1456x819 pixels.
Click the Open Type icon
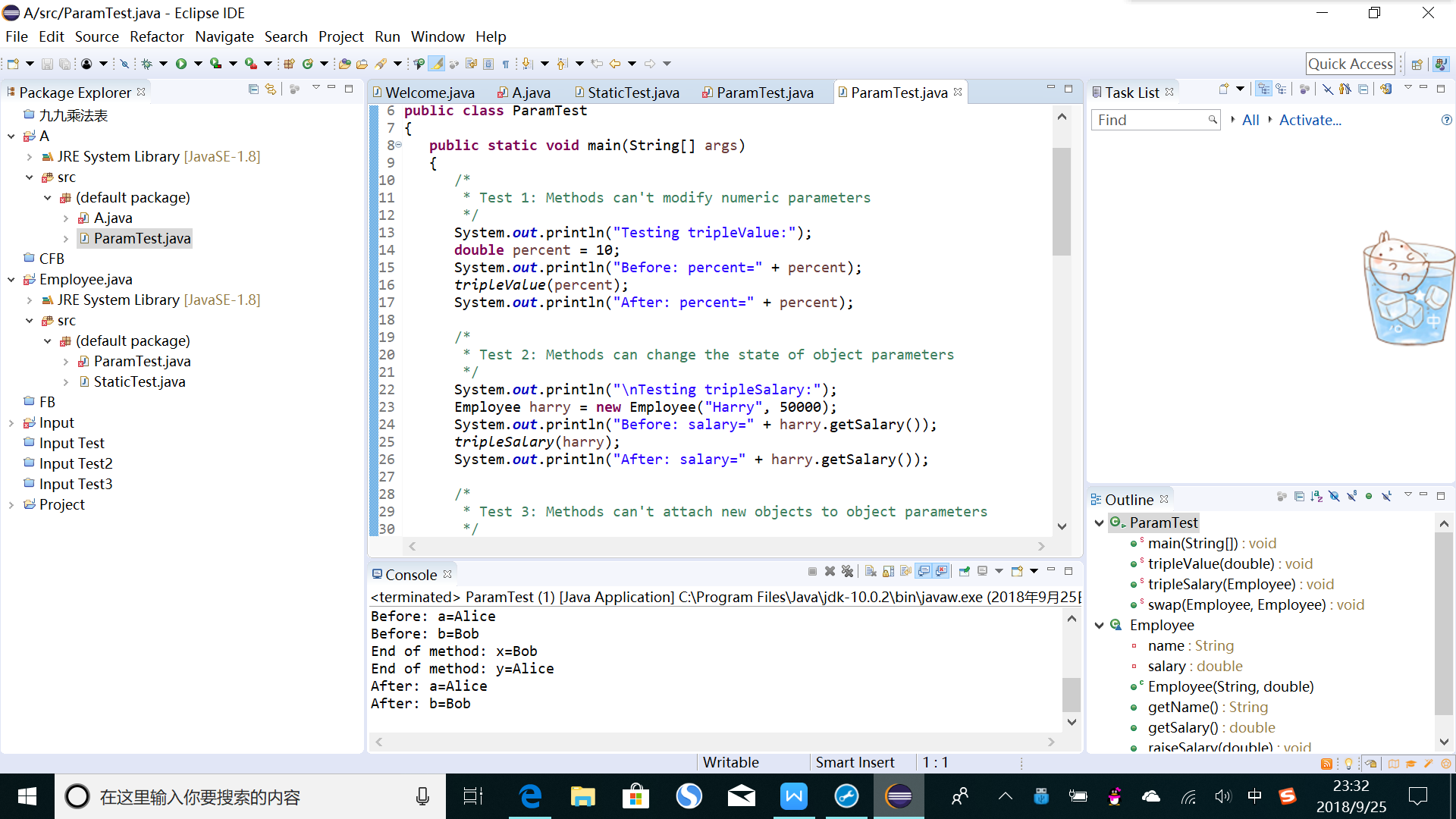344,64
